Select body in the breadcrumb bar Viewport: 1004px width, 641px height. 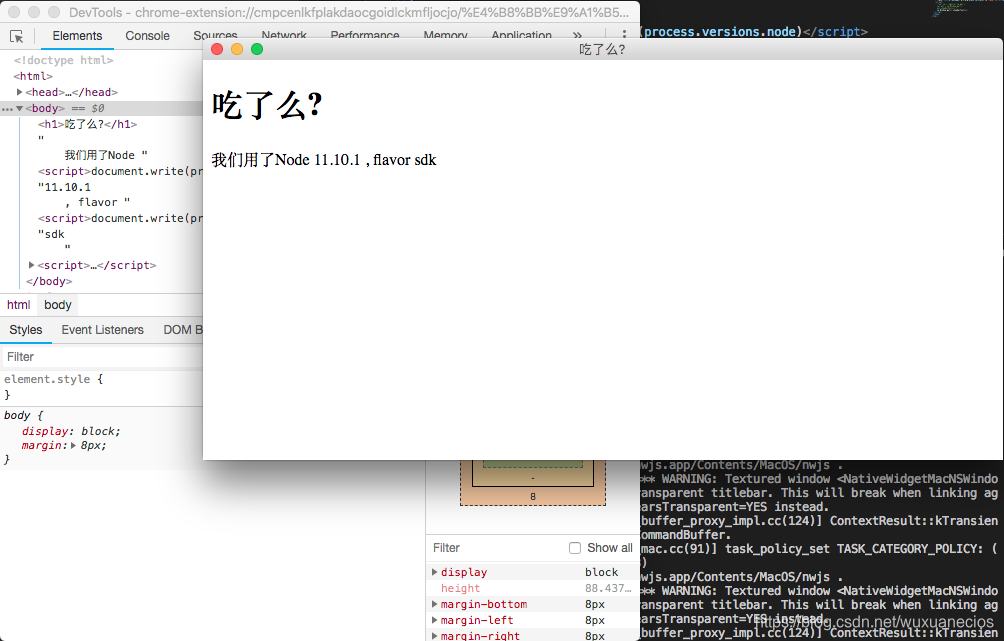tap(58, 305)
